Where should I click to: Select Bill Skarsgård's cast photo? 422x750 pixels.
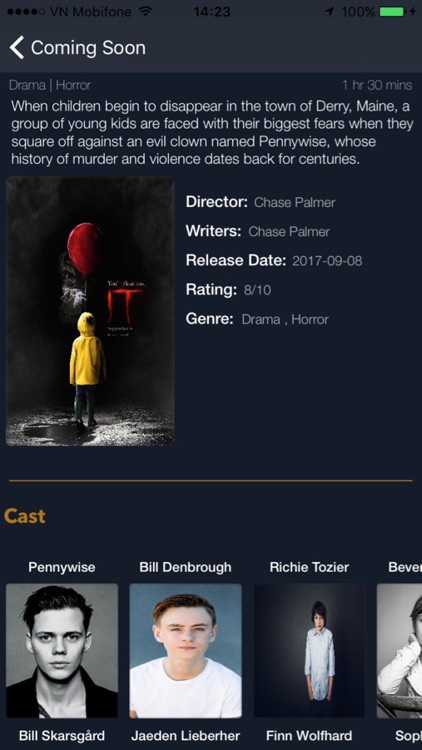coord(62,651)
